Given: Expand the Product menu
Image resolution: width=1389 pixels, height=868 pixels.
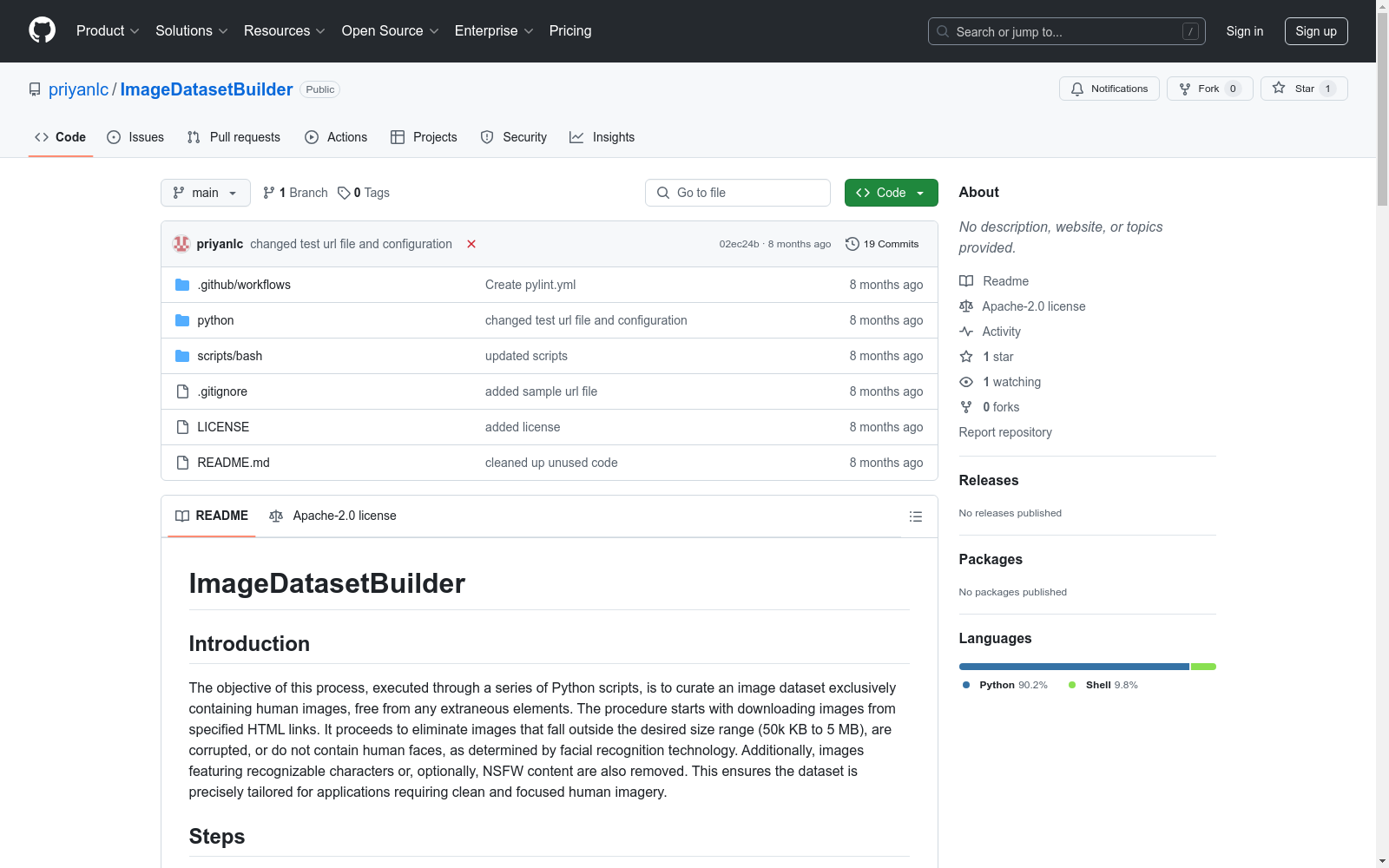Looking at the screenshot, I should [x=108, y=30].
